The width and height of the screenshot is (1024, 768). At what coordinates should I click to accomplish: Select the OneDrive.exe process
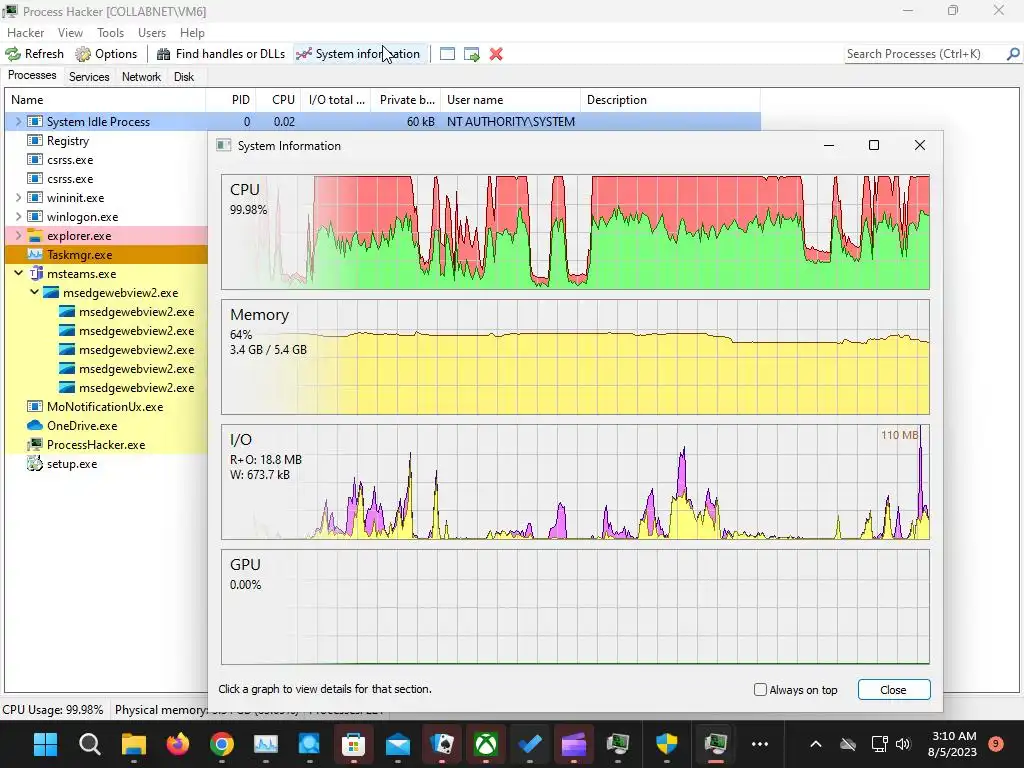coord(106,426)
